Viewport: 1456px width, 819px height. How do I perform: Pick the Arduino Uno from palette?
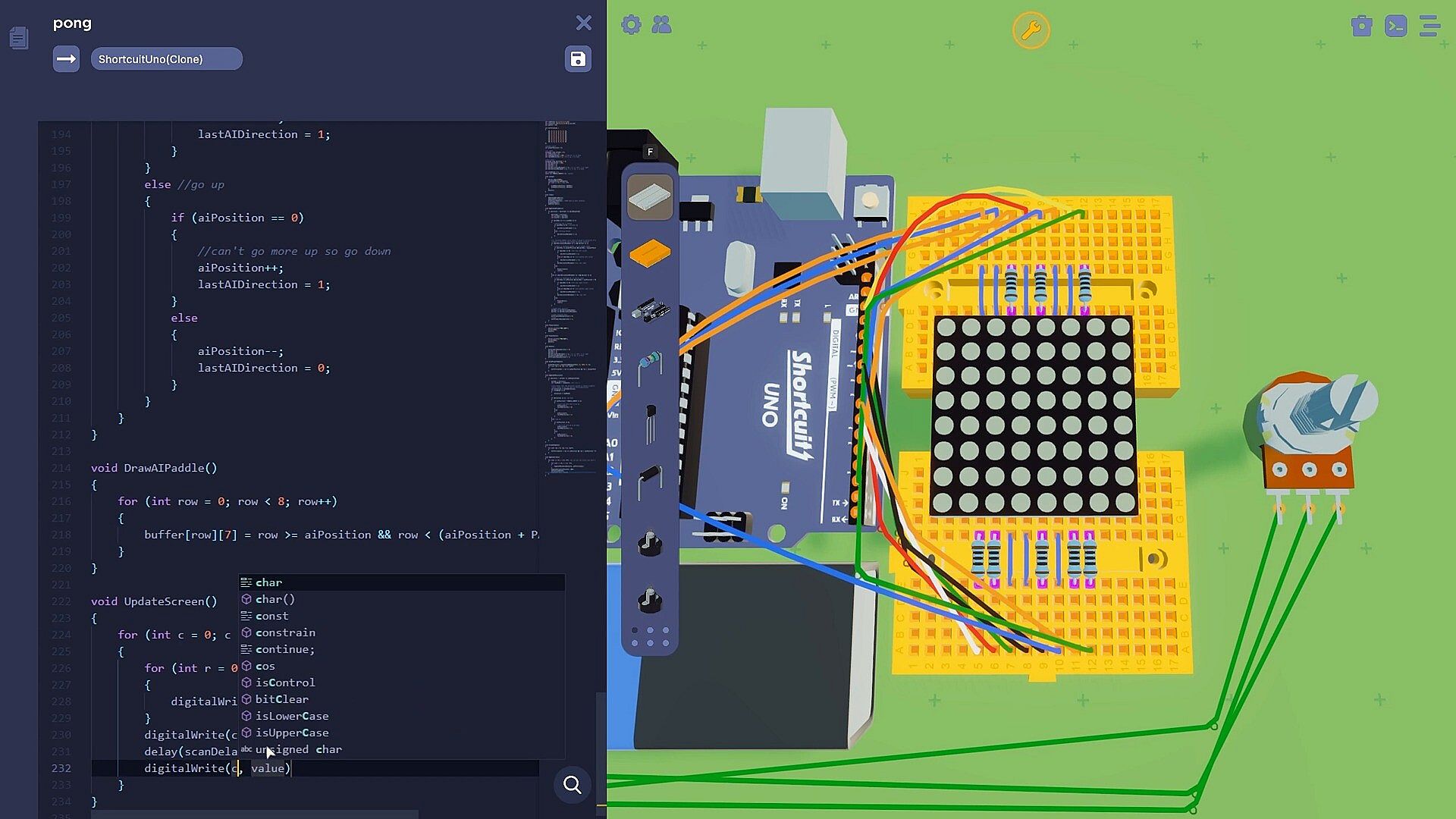tap(650, 309)
